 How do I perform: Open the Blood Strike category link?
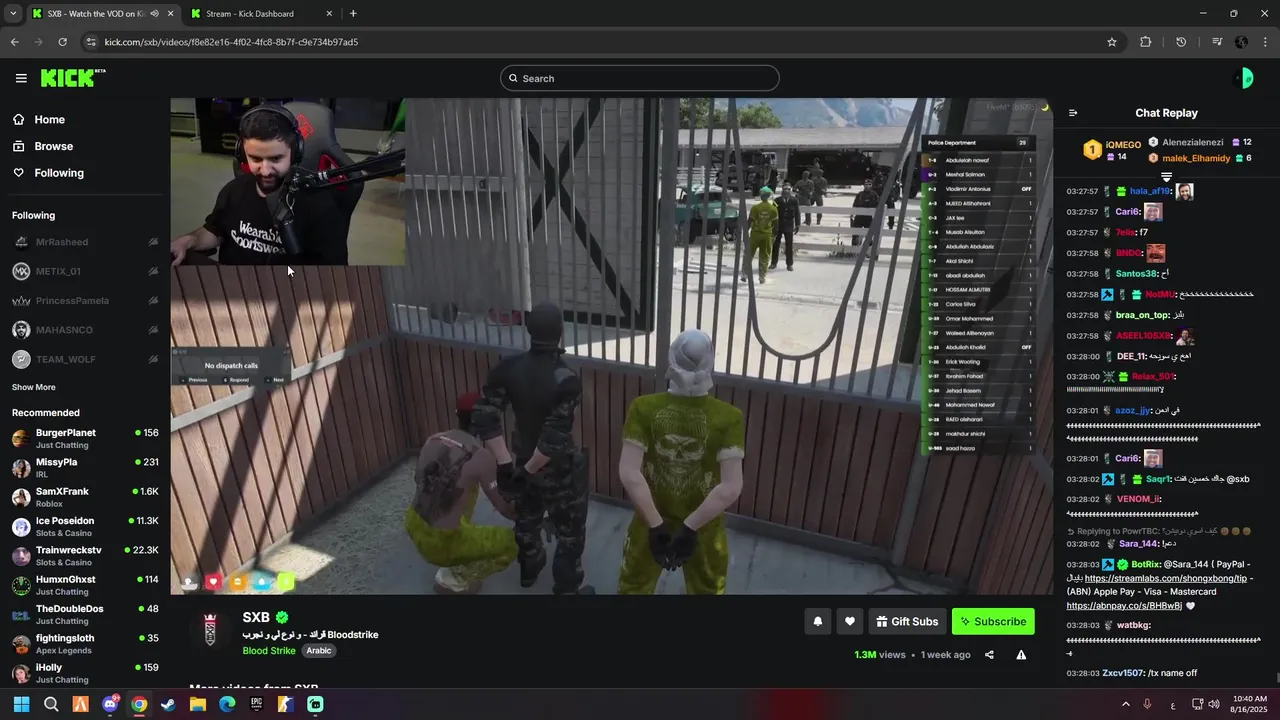pos(269,651)
